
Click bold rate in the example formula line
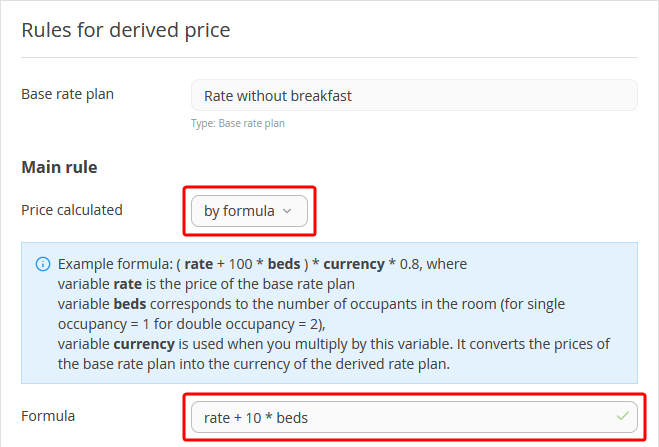click(198, 264)
